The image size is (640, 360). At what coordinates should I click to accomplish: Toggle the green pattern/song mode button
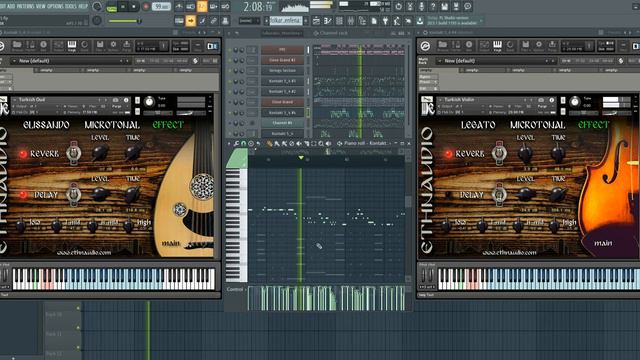(111, 7)
